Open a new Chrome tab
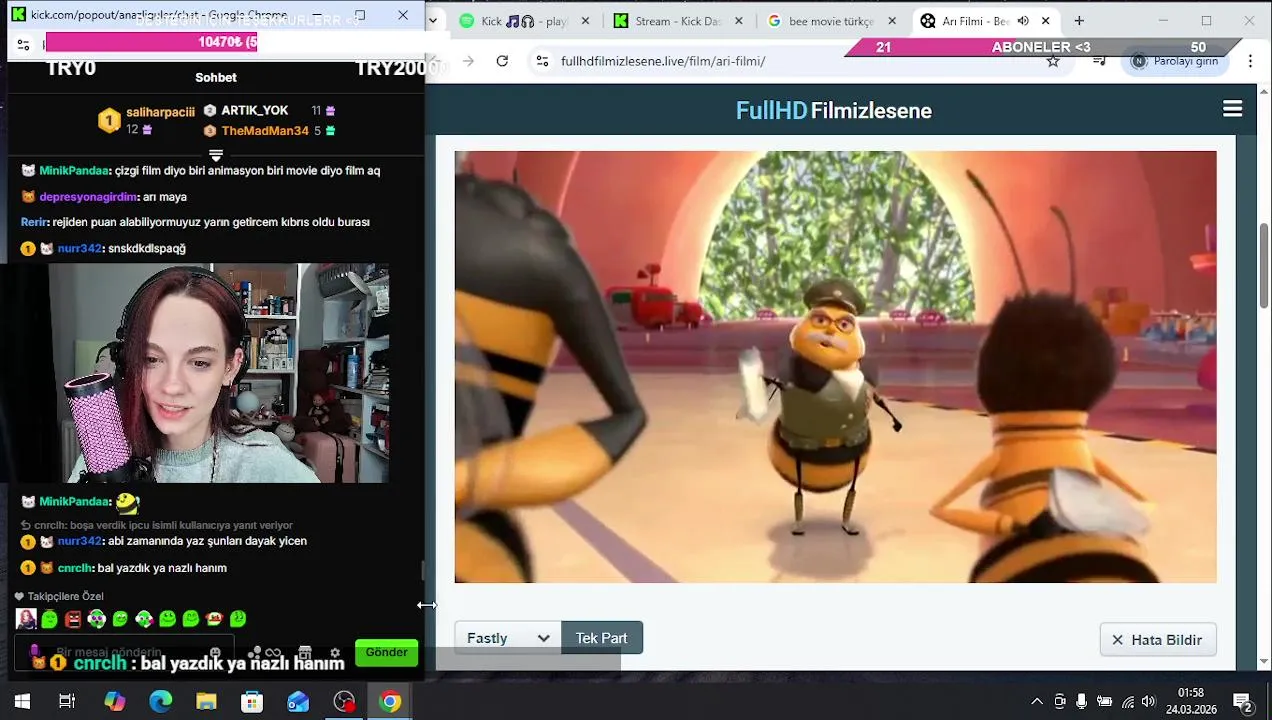 click(1079, 21)
